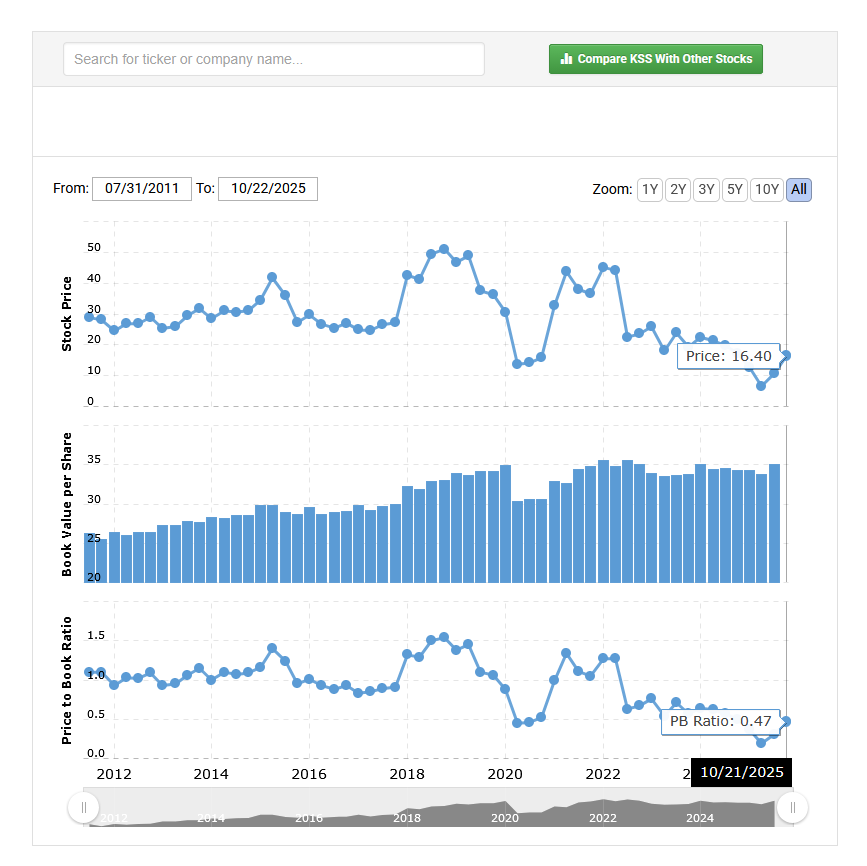Select the All zoom button

pos(798,190)
